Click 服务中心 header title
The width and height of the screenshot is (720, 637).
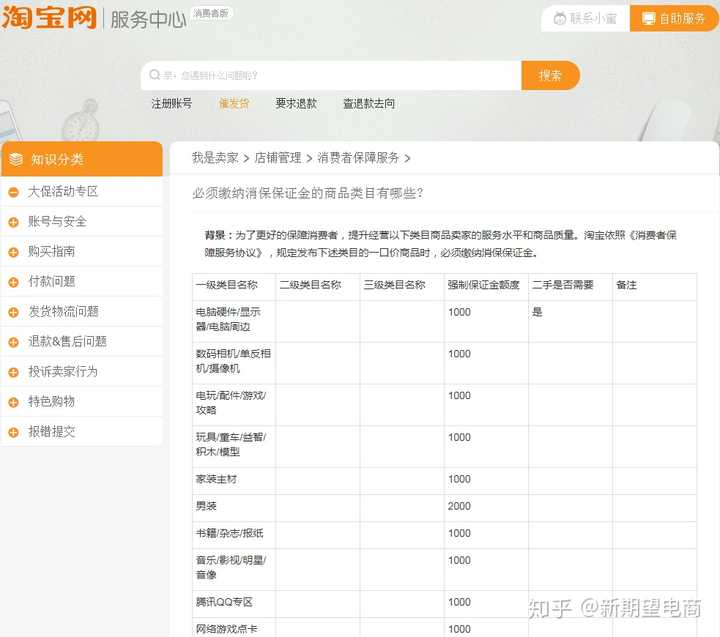pos(148,19)
